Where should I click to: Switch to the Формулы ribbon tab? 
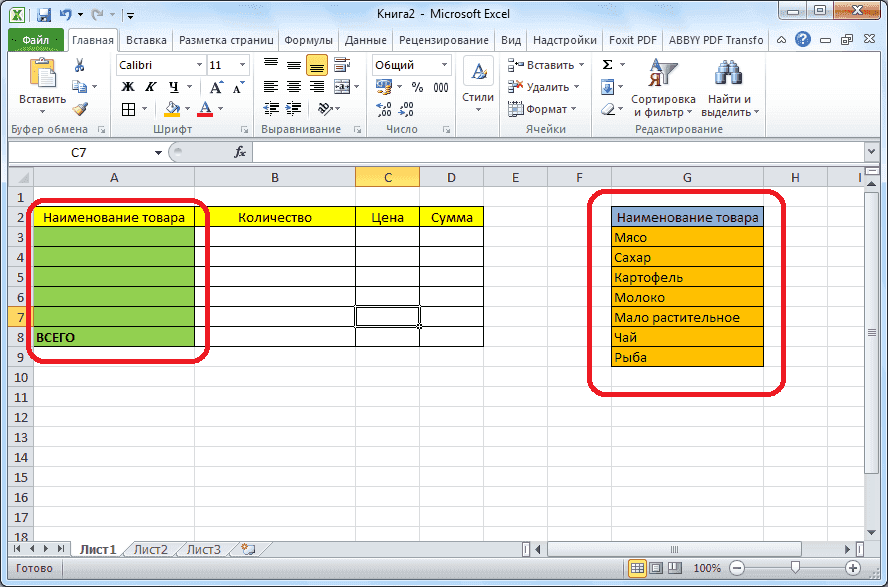(308, 40)
